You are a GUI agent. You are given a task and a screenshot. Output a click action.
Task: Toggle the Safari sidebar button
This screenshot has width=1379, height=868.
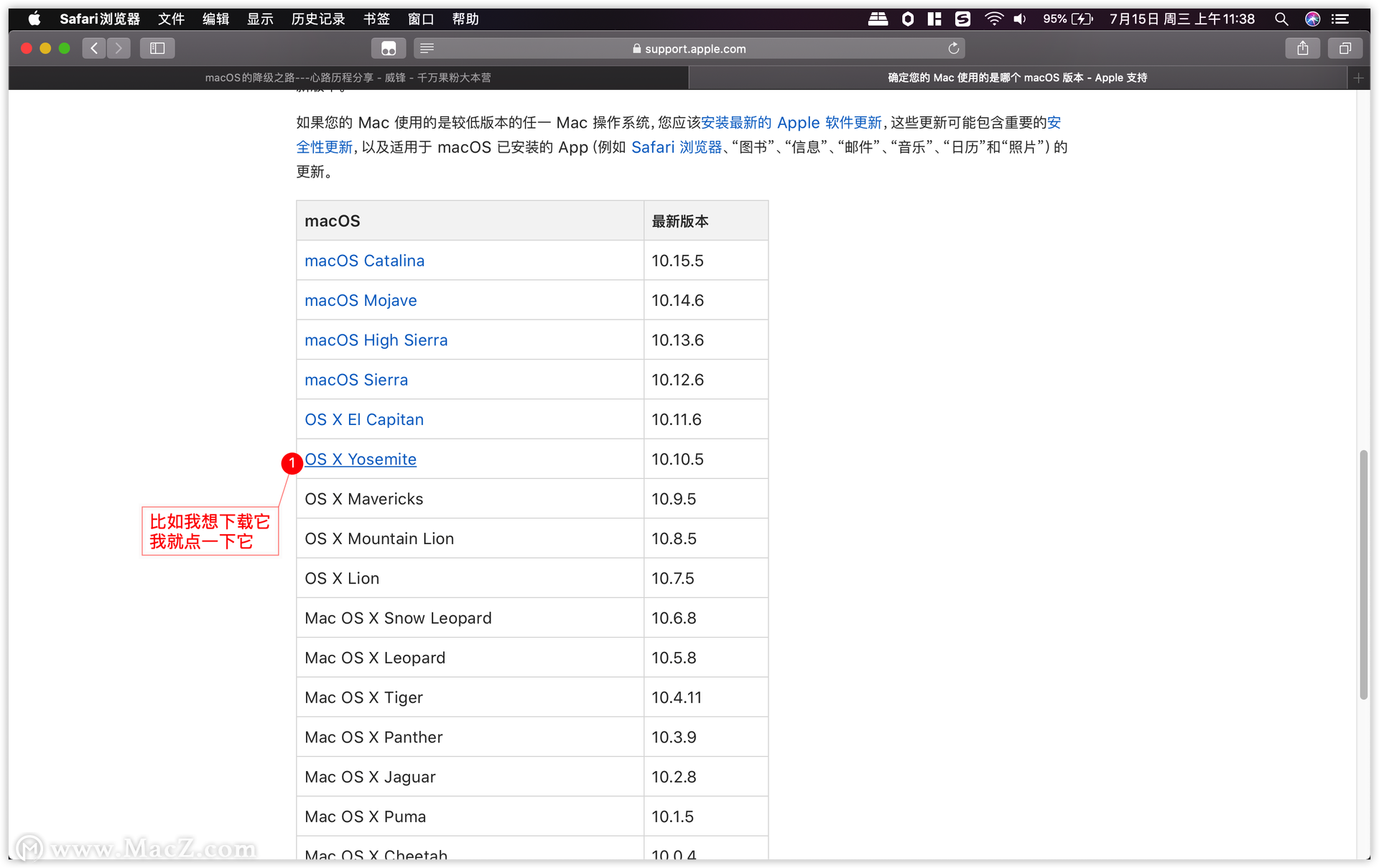[157, 48]
